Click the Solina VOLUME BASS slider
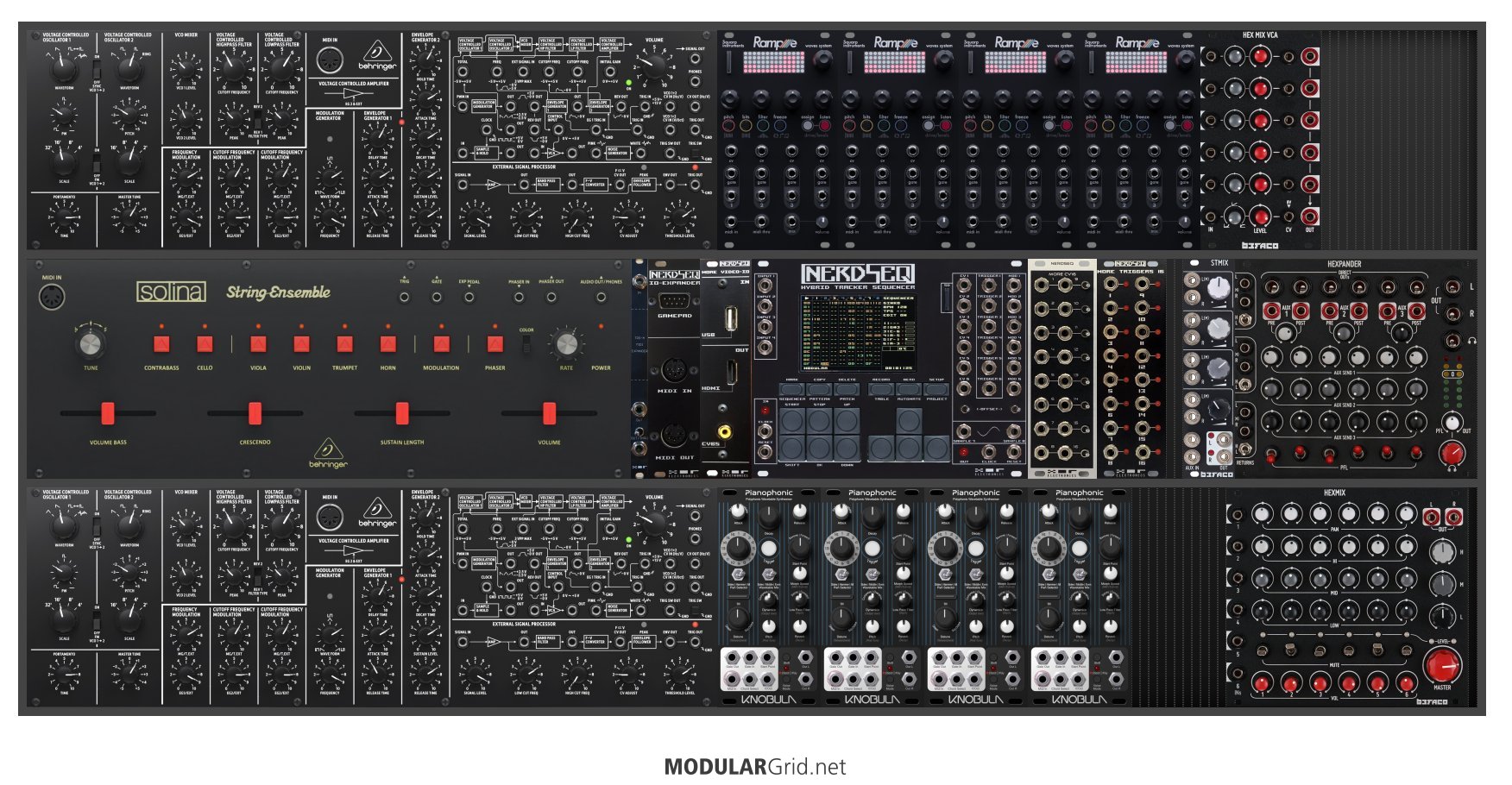This screenshot has height=785, width=1512. [108, 413]
